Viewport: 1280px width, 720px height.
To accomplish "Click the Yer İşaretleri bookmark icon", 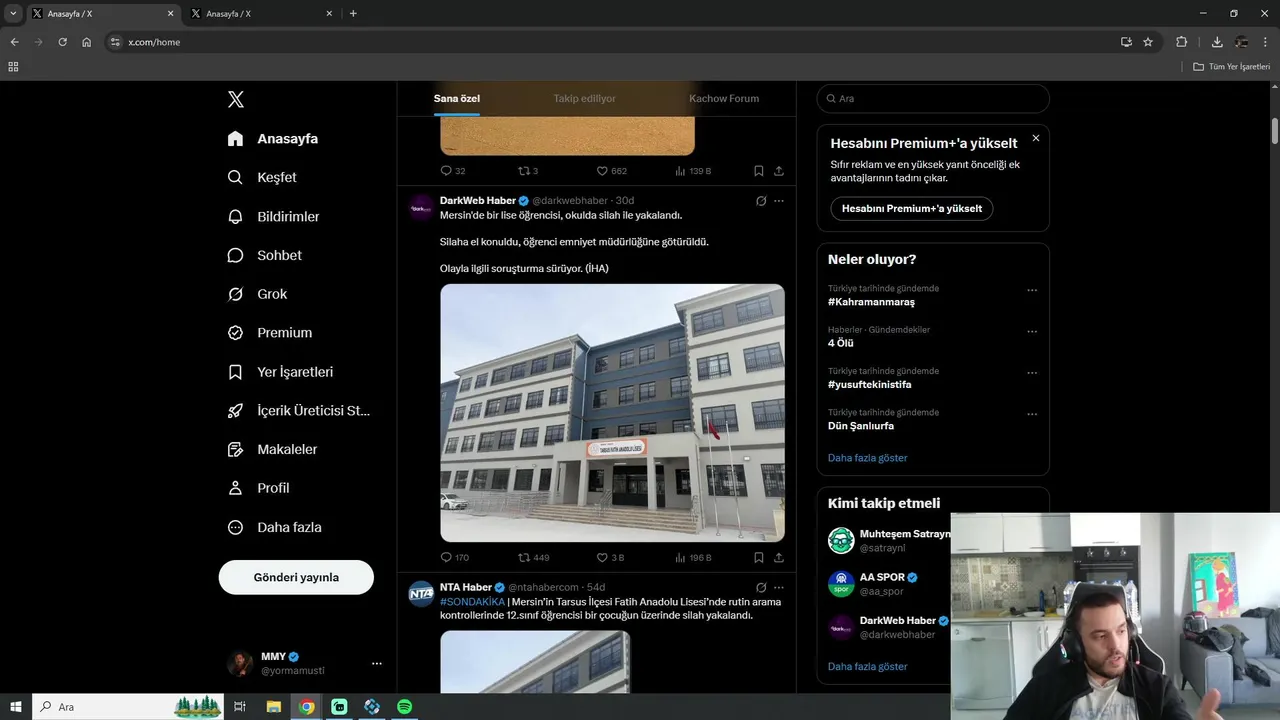I will [235, 372].
